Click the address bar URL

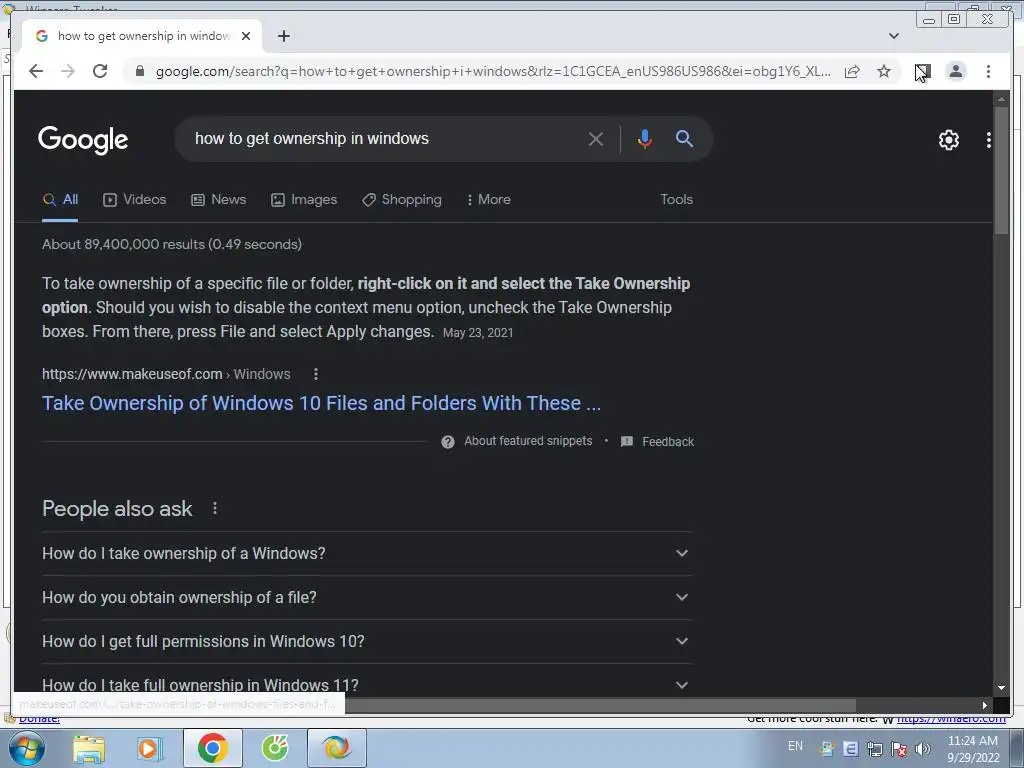tap(493, 71)
